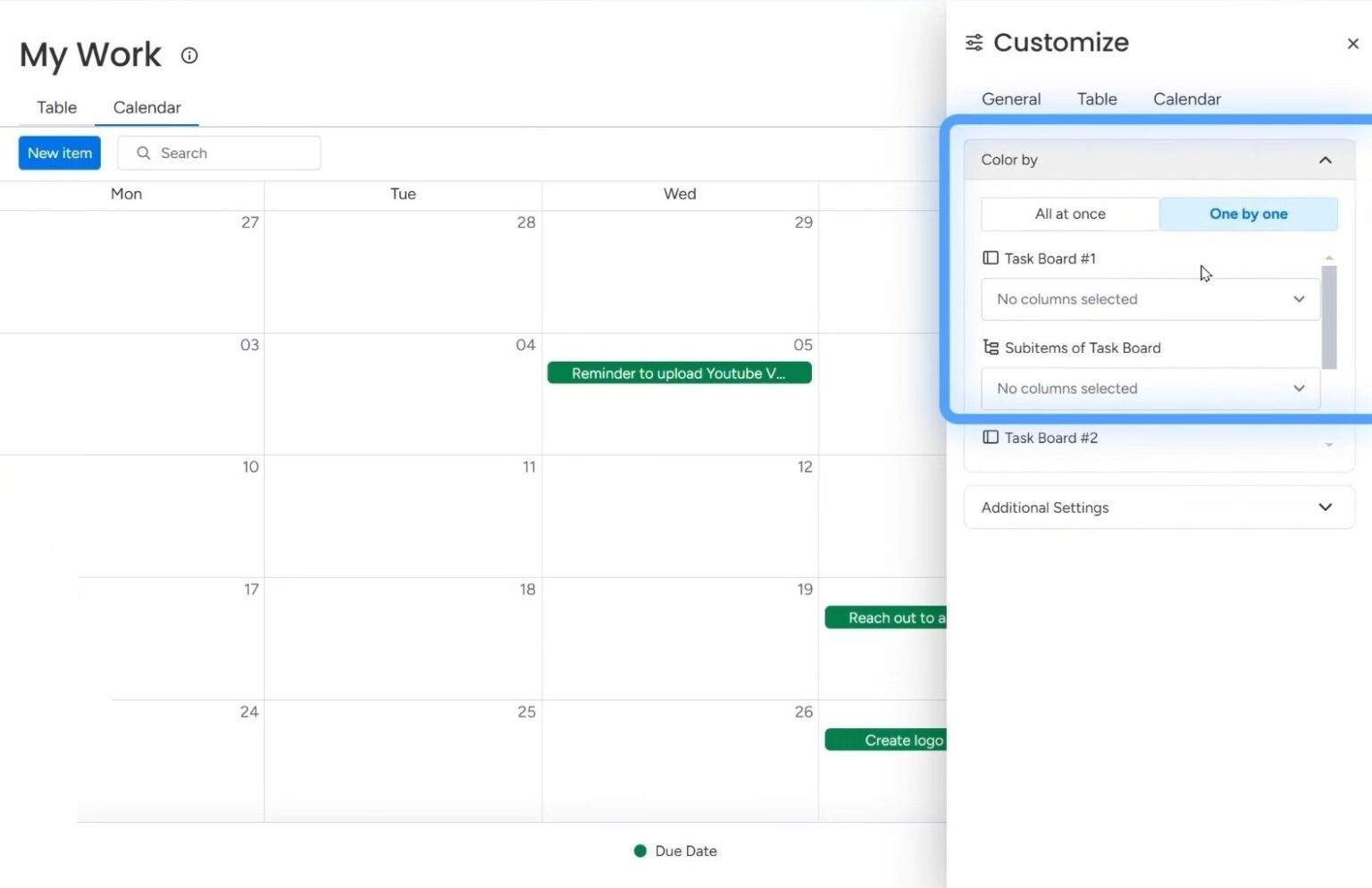
Task: Click the New item button
Action: [59, 153]
